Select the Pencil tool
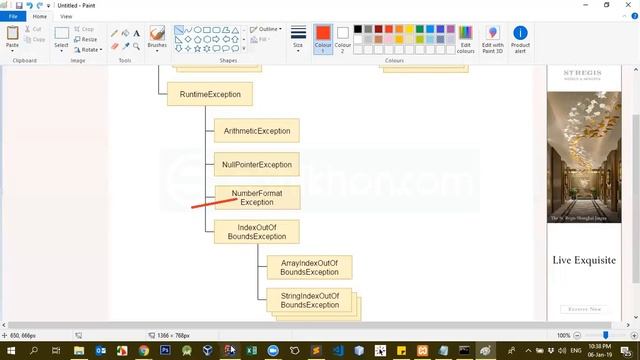This screenshot has width=640, height=360. point(114,33)
